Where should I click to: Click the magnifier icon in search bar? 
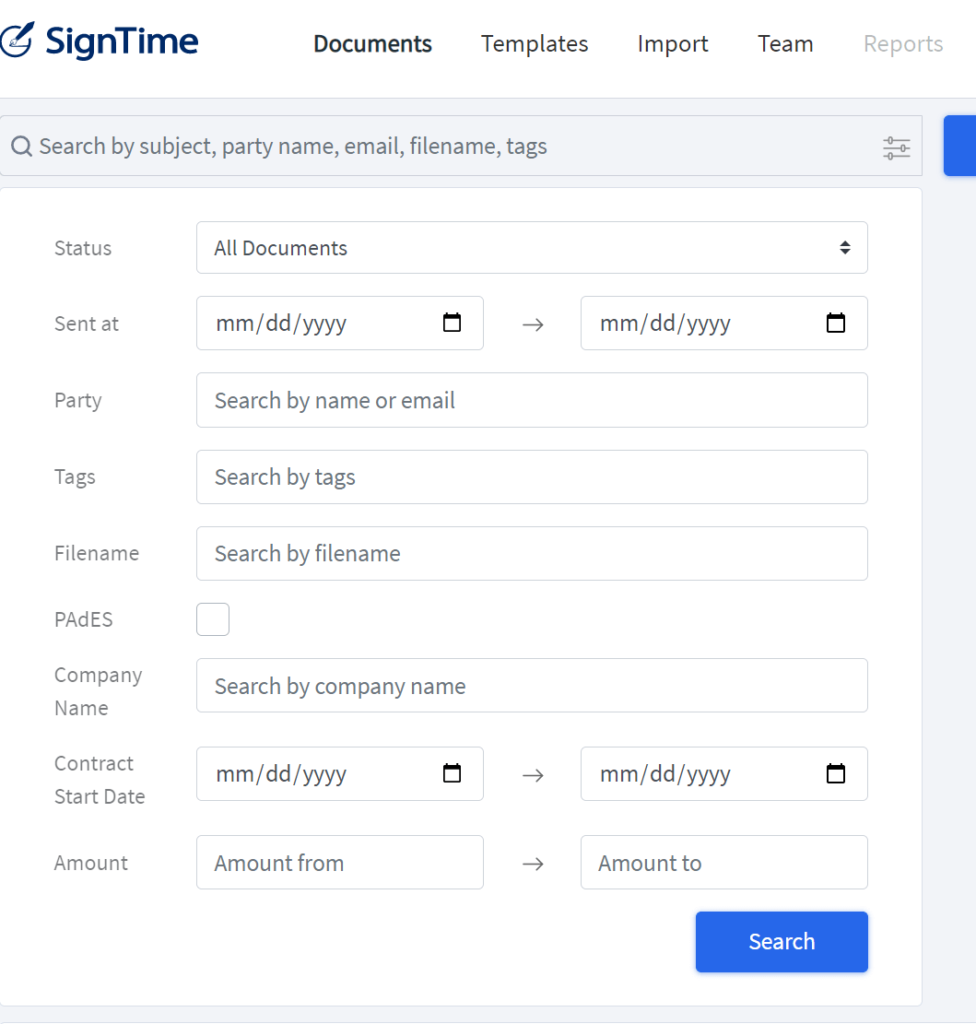[22, 146]
